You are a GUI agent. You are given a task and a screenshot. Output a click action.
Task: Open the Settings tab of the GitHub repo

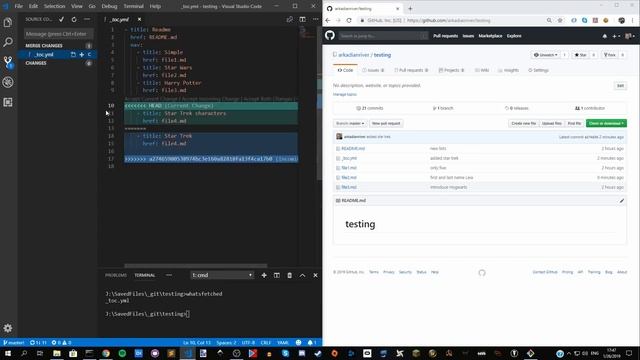coord(538,70)
